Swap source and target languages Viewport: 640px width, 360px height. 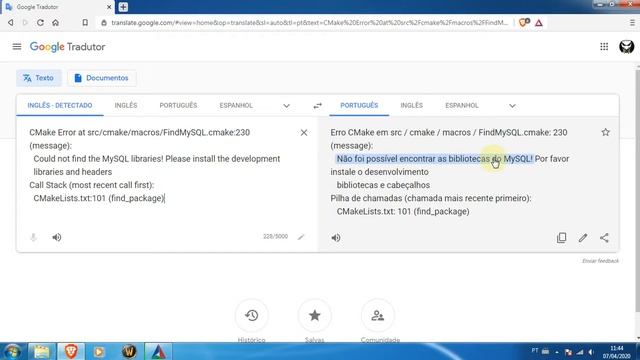coord(317,106)
